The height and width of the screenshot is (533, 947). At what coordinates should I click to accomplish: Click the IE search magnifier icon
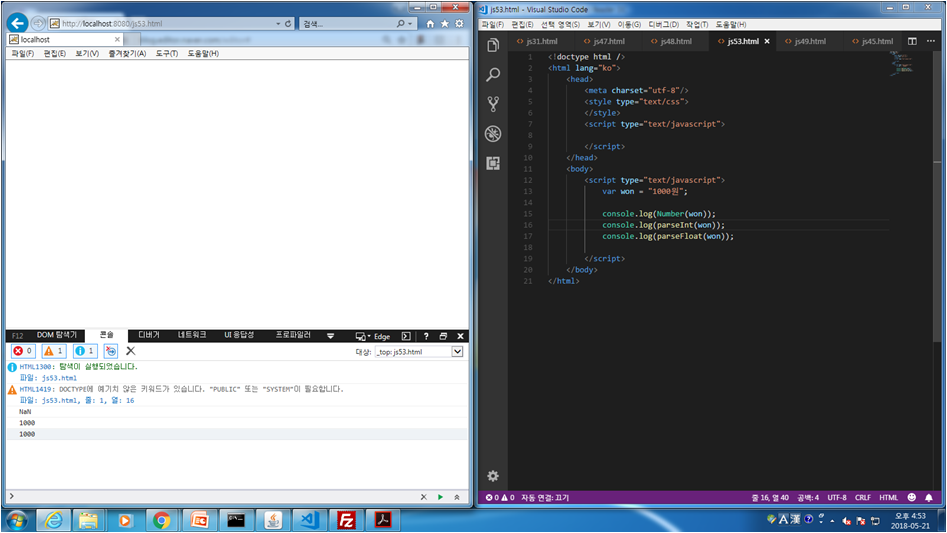[400, 24]
